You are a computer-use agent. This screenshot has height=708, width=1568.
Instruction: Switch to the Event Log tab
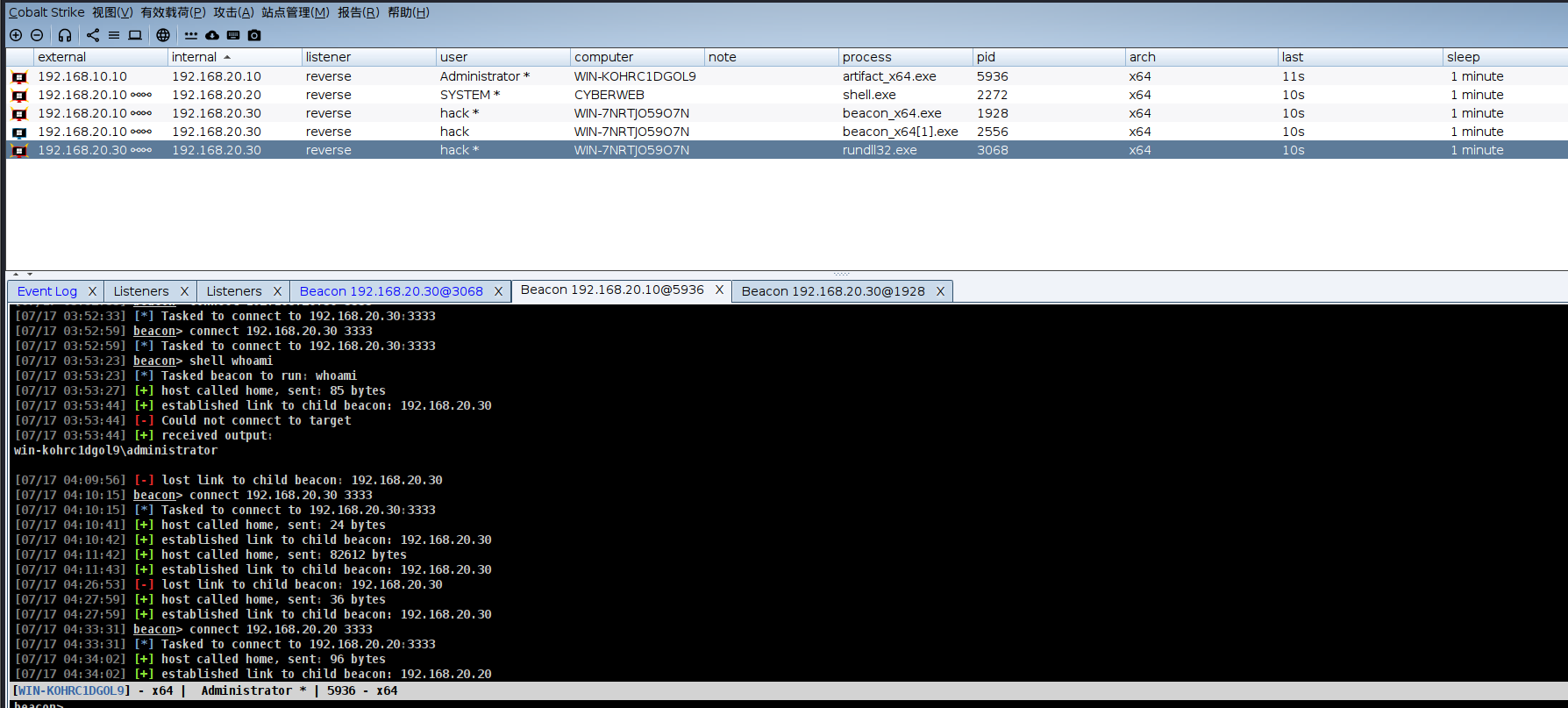click(47, 291)
